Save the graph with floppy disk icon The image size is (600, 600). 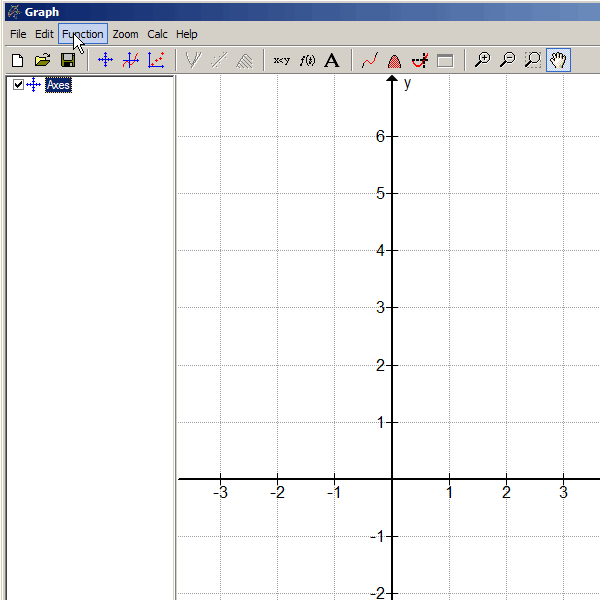click(x=68, y=60)
